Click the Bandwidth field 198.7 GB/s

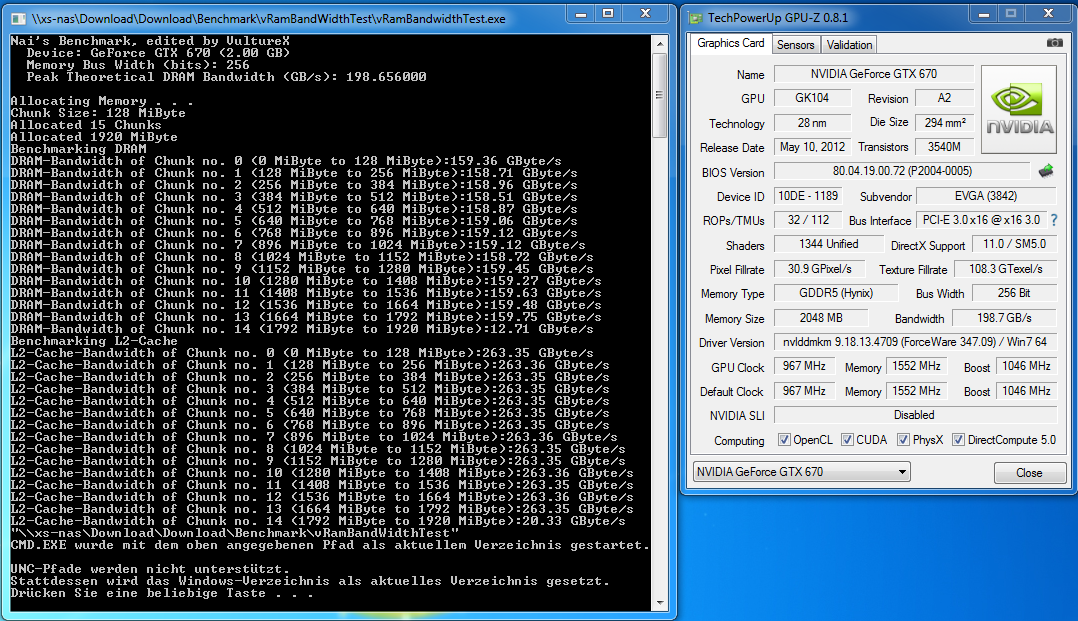1004,318
